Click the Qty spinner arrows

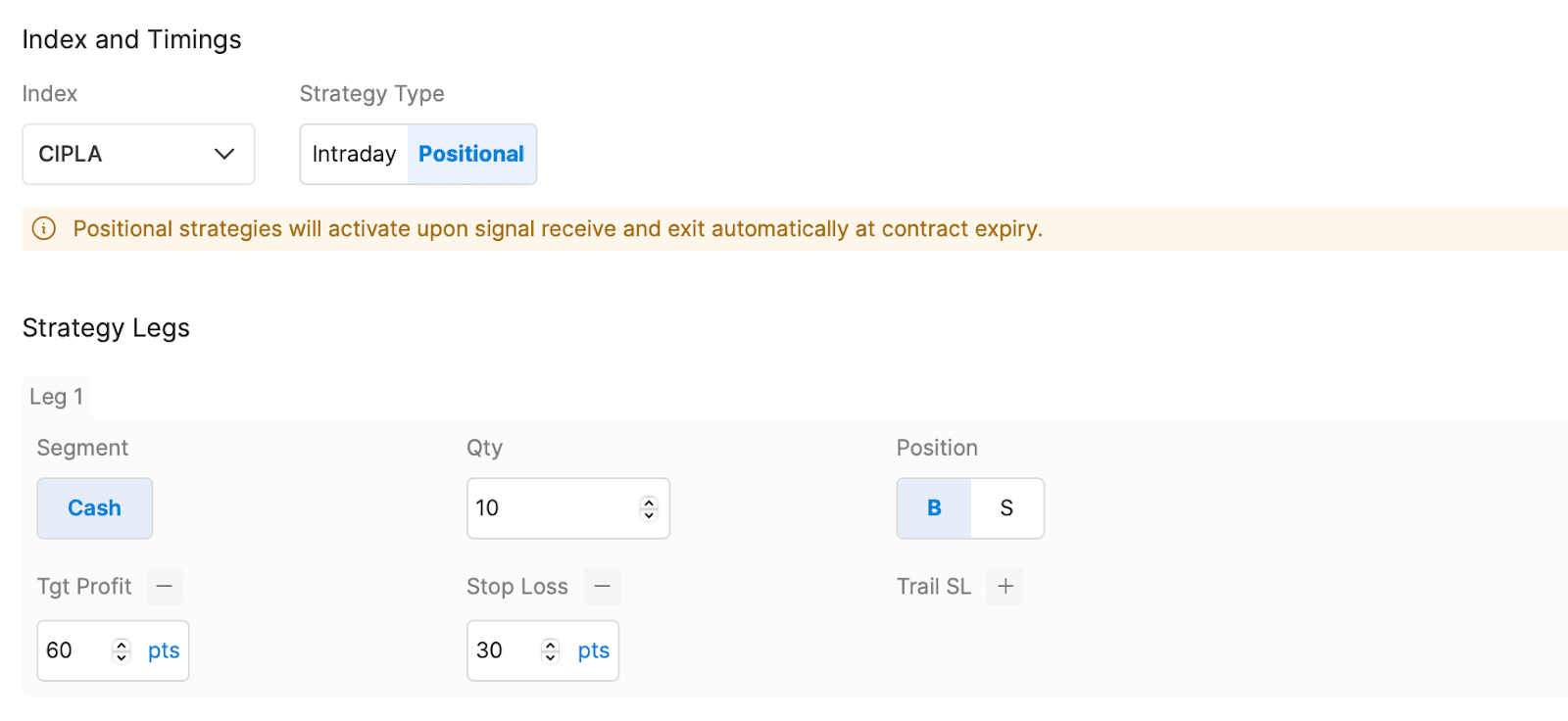tap(649, 508)
